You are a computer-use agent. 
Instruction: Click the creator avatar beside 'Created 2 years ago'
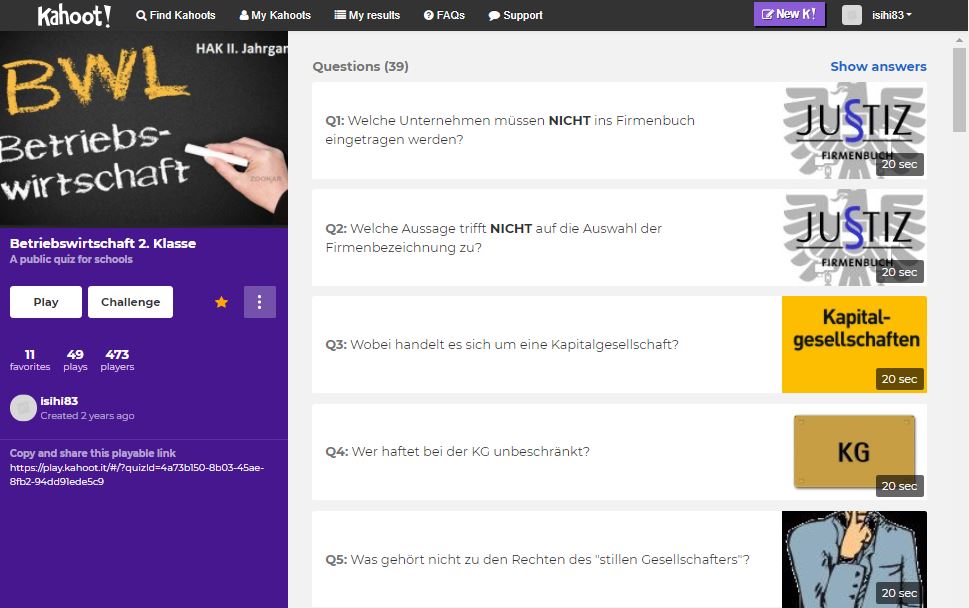click(x=23, y=408)
